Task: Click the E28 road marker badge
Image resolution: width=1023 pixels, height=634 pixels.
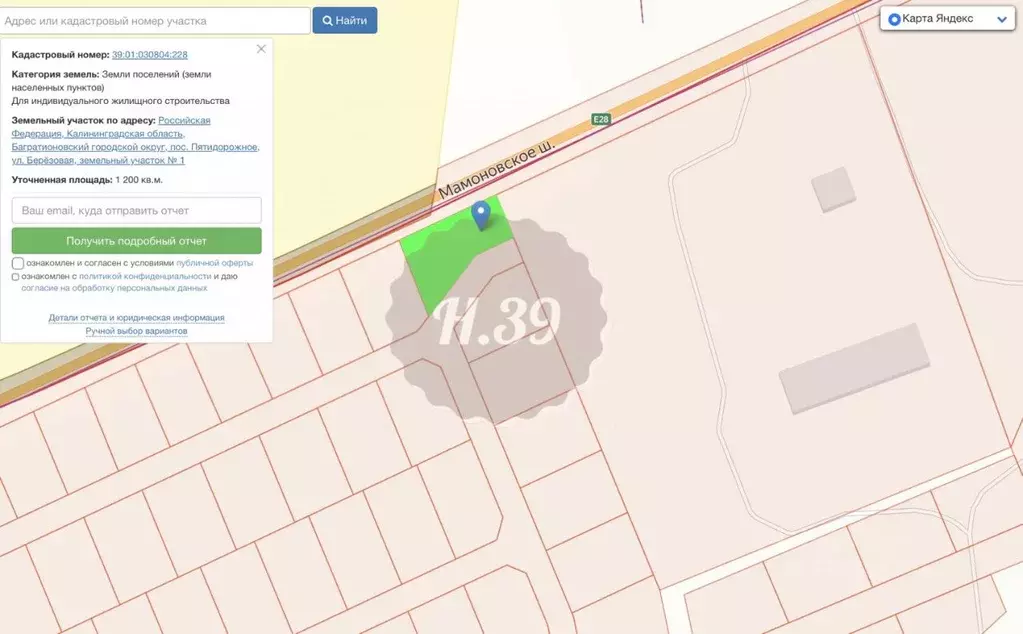Action: point(600,119)
